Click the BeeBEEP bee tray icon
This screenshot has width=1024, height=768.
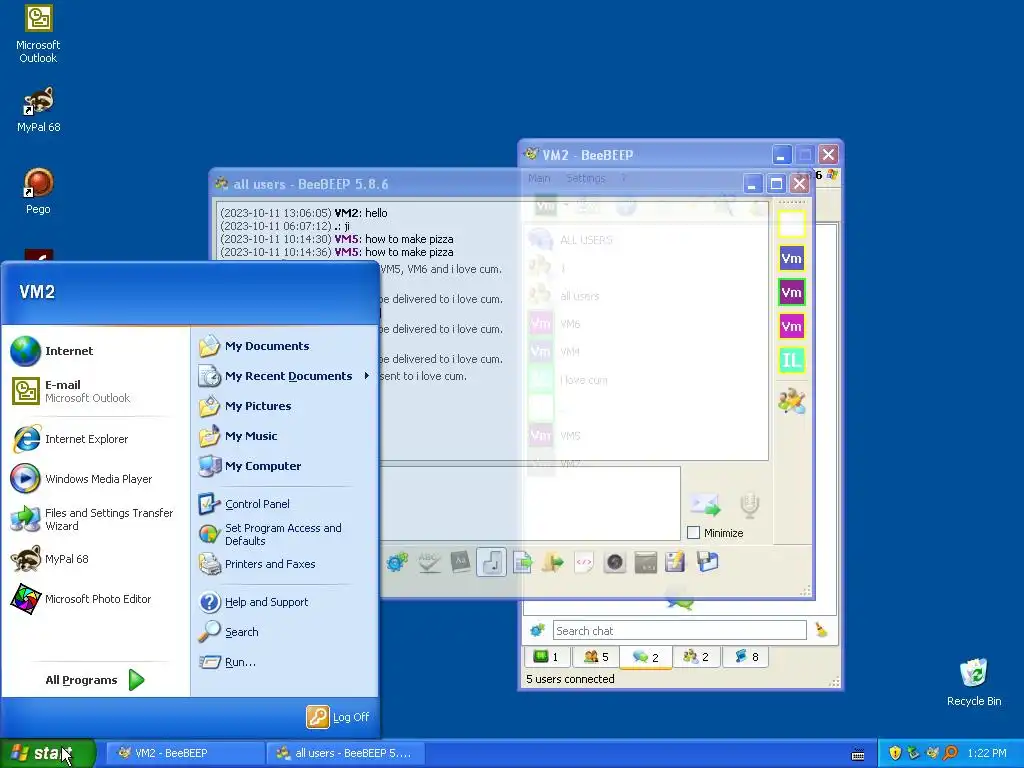coord(932,753)
